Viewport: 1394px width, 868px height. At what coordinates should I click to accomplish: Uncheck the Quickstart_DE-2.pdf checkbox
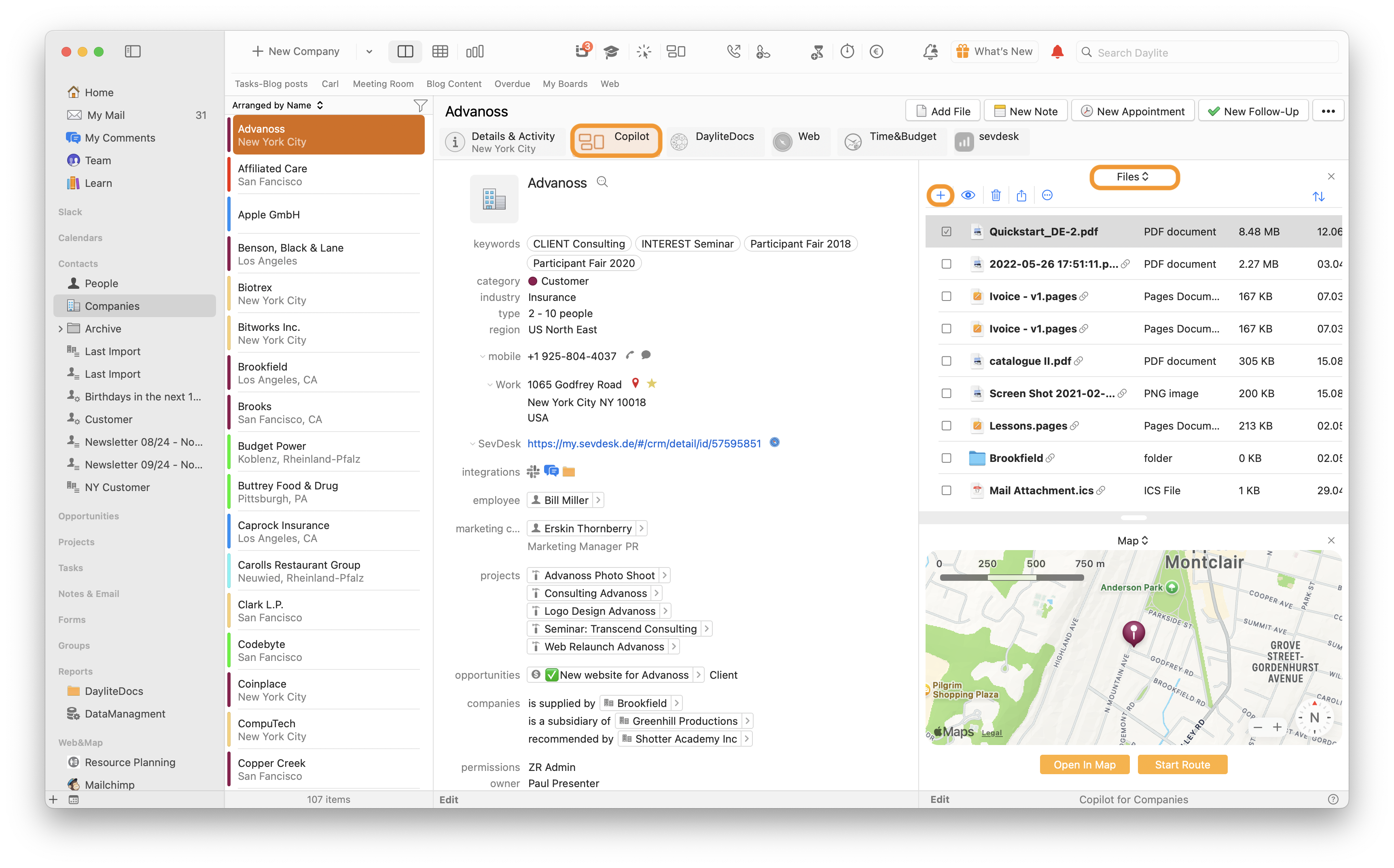(946, 231)
